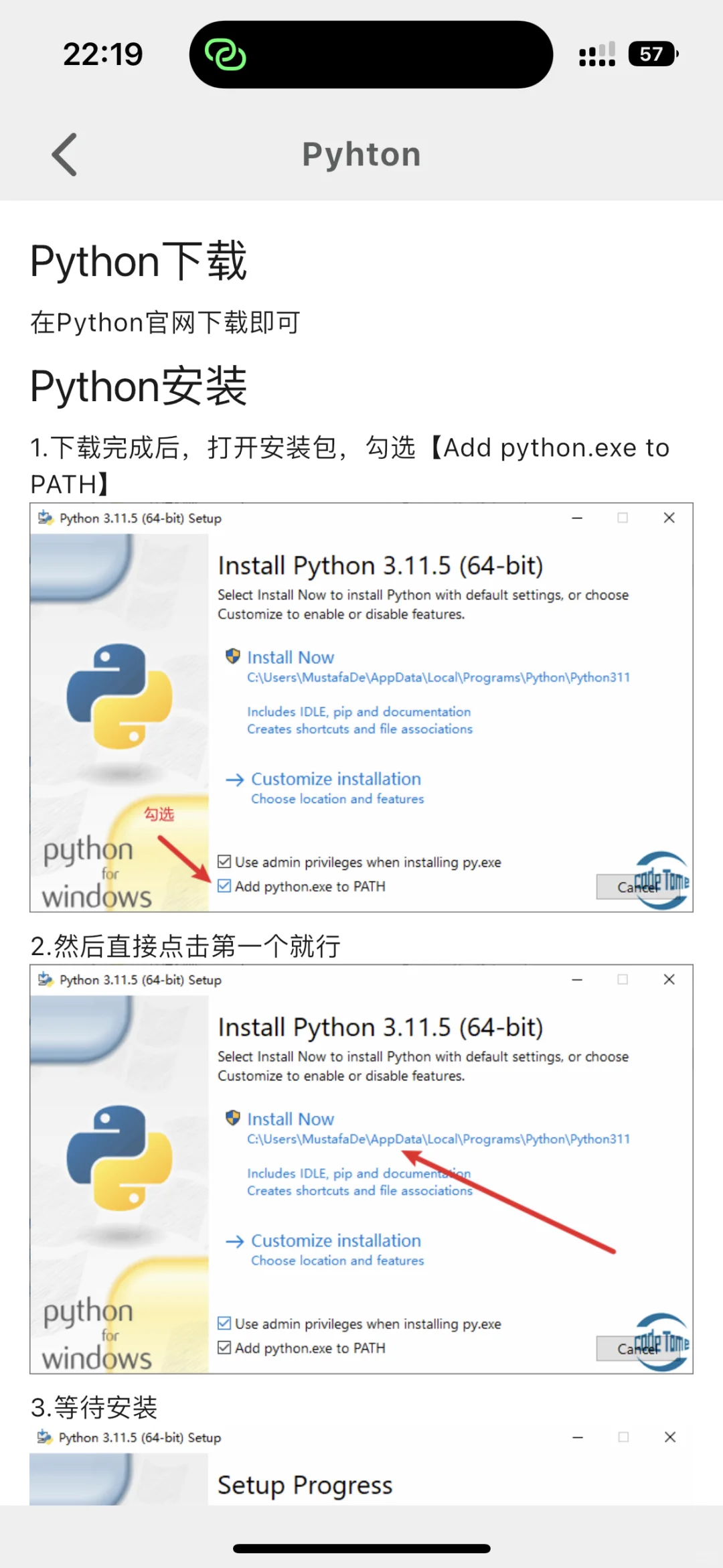Tap the Pyhton page title

[361, 154]
